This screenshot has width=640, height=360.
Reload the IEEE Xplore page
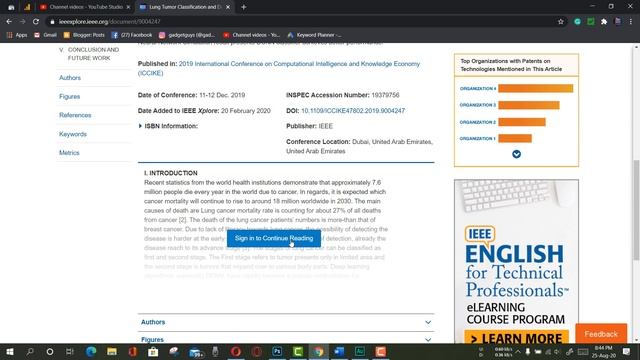[x=36, y=21]
